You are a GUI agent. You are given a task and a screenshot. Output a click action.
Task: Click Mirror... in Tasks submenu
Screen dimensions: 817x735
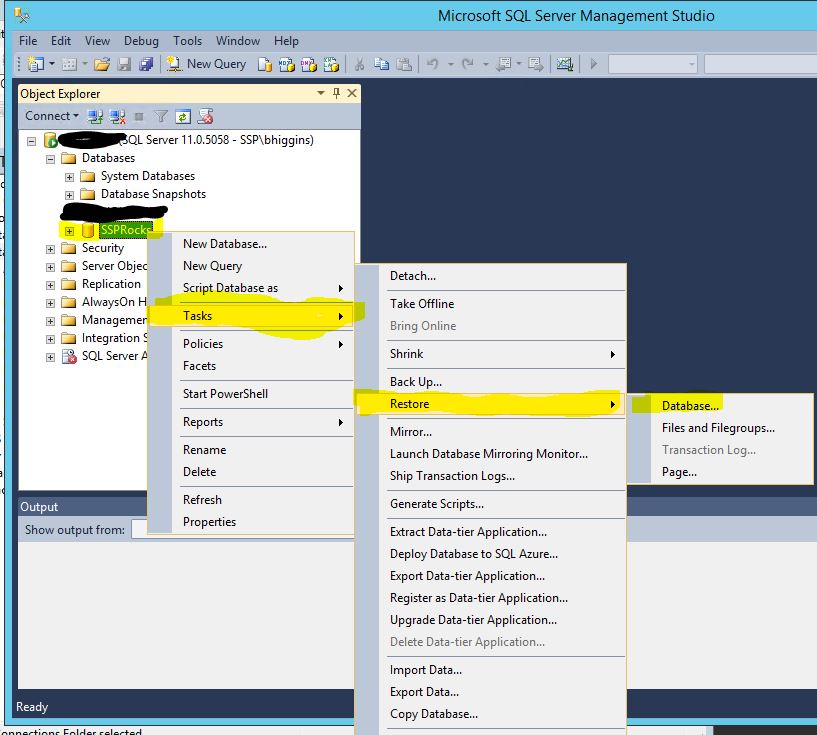411,432
